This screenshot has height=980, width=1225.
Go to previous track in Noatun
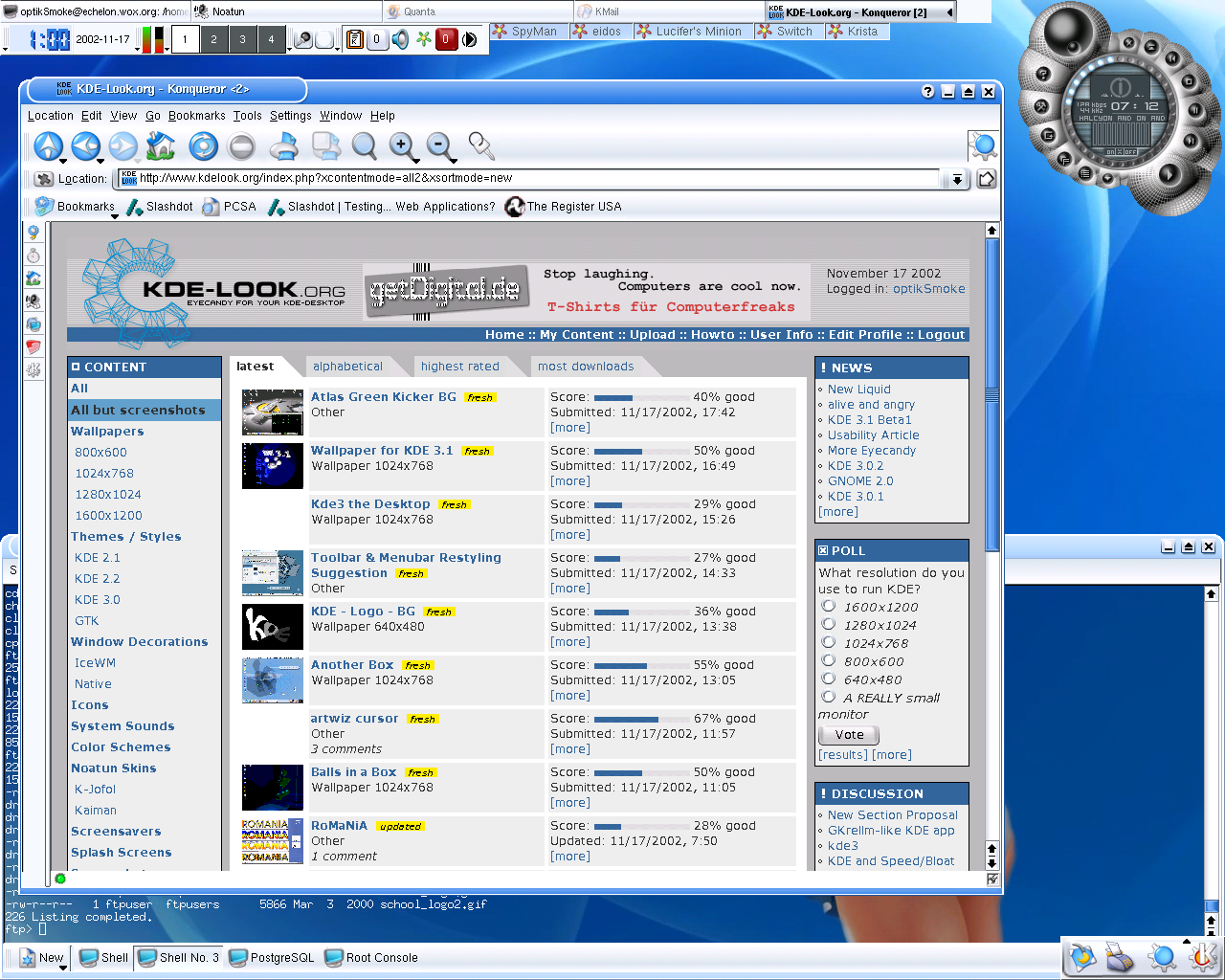[x=1172, y=58]
